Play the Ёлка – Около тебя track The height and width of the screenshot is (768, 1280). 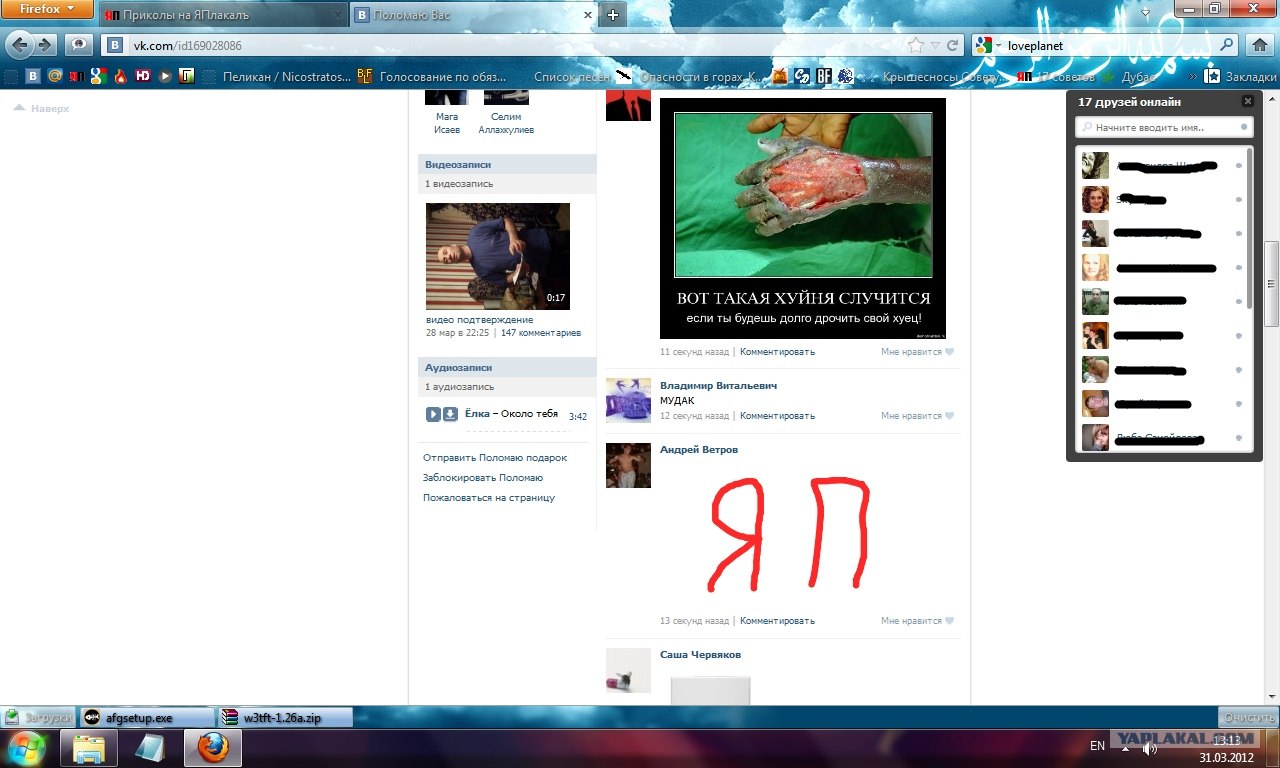click(433, 414)
